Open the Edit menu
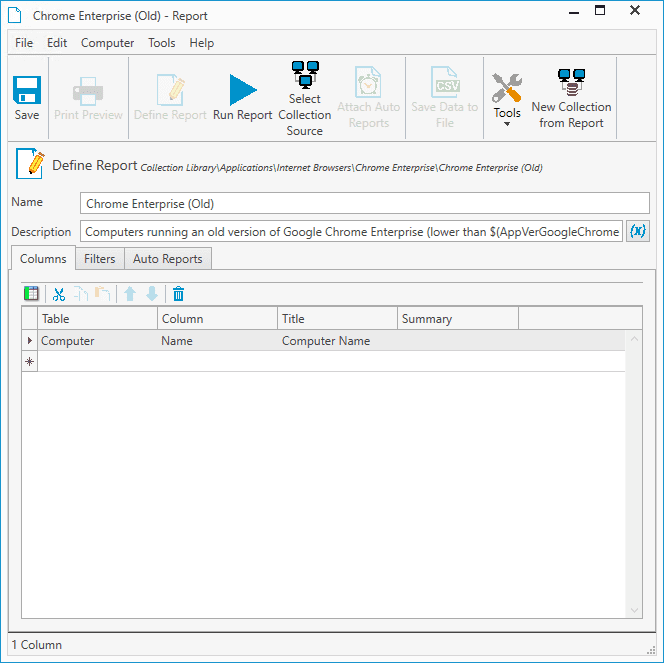 click(x=57, y=43)
